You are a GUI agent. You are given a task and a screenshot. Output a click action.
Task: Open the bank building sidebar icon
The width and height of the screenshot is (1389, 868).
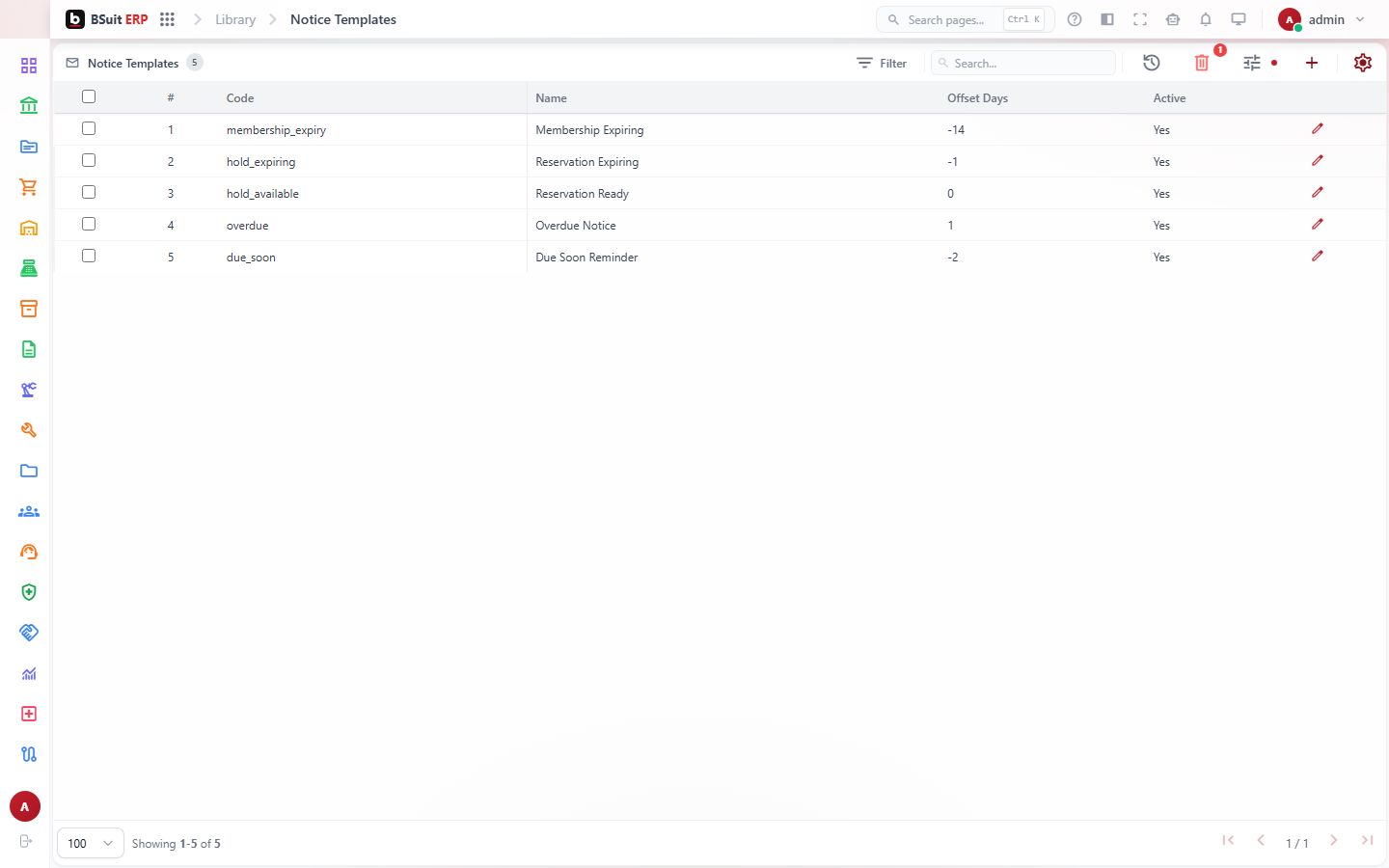pos(29,106)
